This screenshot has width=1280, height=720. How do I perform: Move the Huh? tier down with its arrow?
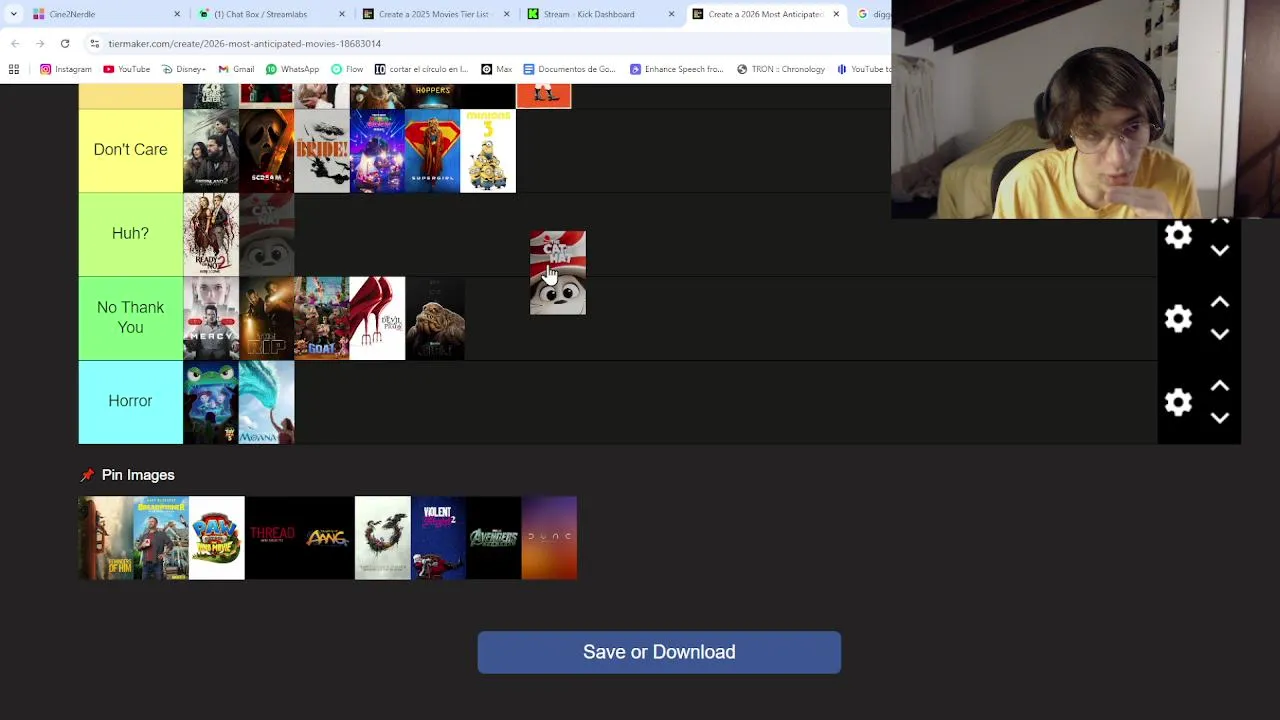pyautogui.click(x=1220, y=251)
